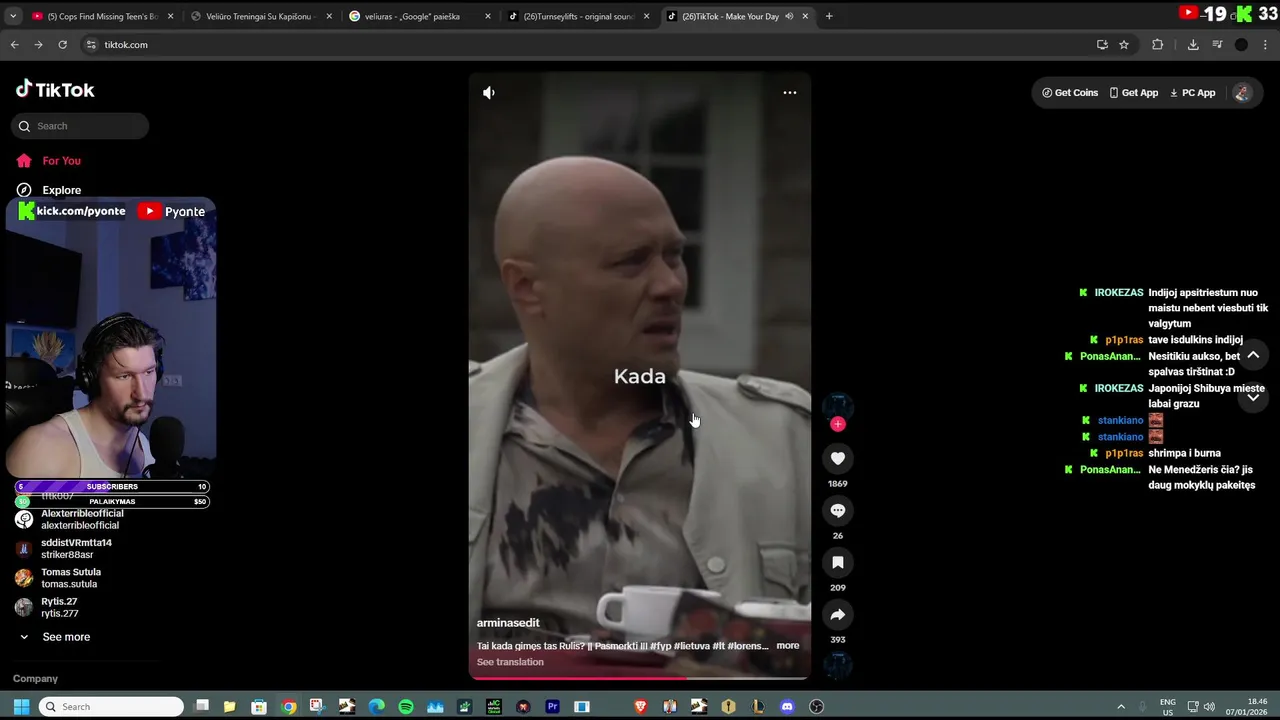The height and width of the screenshot is (720, 1280).
Task: Open browser Downloads
Action: pos(1193,45)
